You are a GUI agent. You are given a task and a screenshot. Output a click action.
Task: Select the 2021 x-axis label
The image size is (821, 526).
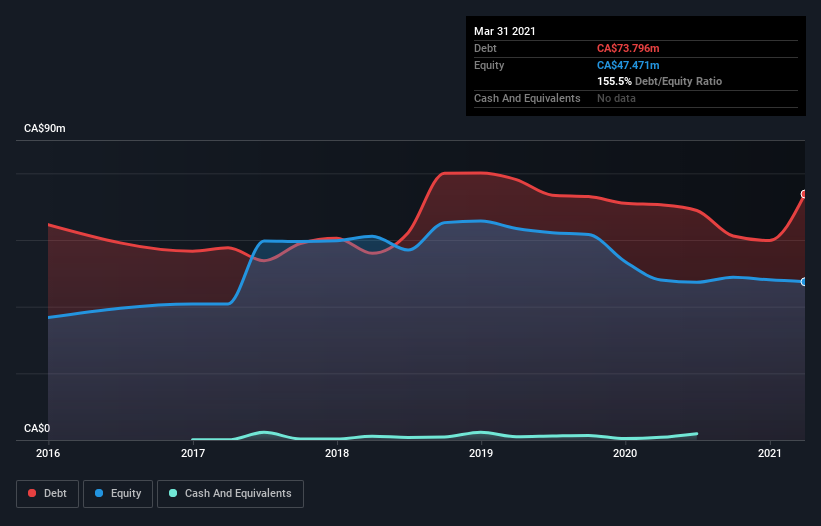tap(770, 453)
